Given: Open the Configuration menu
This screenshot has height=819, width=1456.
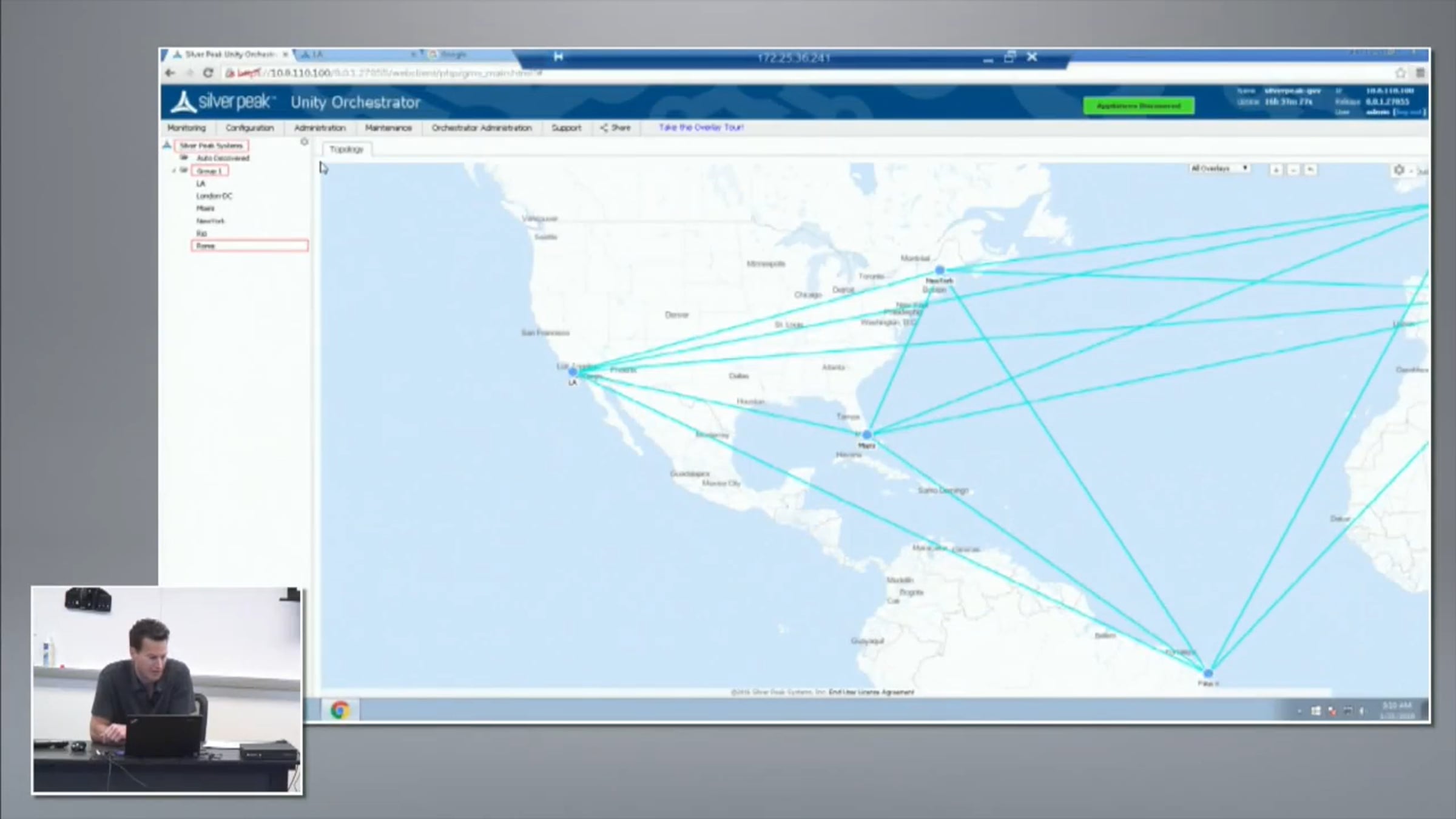Looking at the screenshot, I should pyautogui.click(x=249, y=128).
